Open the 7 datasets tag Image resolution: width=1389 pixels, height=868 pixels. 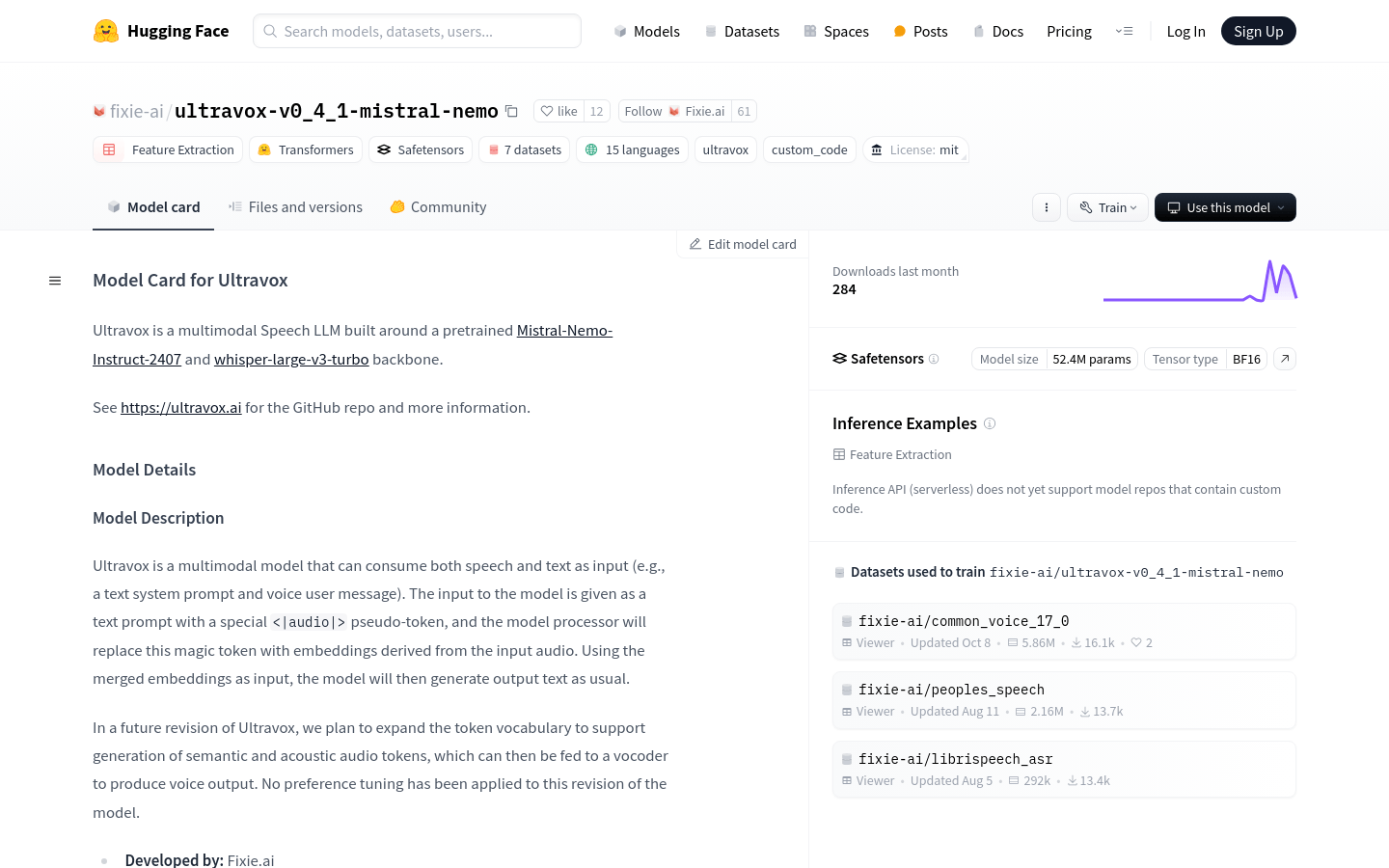pos(524,149)
